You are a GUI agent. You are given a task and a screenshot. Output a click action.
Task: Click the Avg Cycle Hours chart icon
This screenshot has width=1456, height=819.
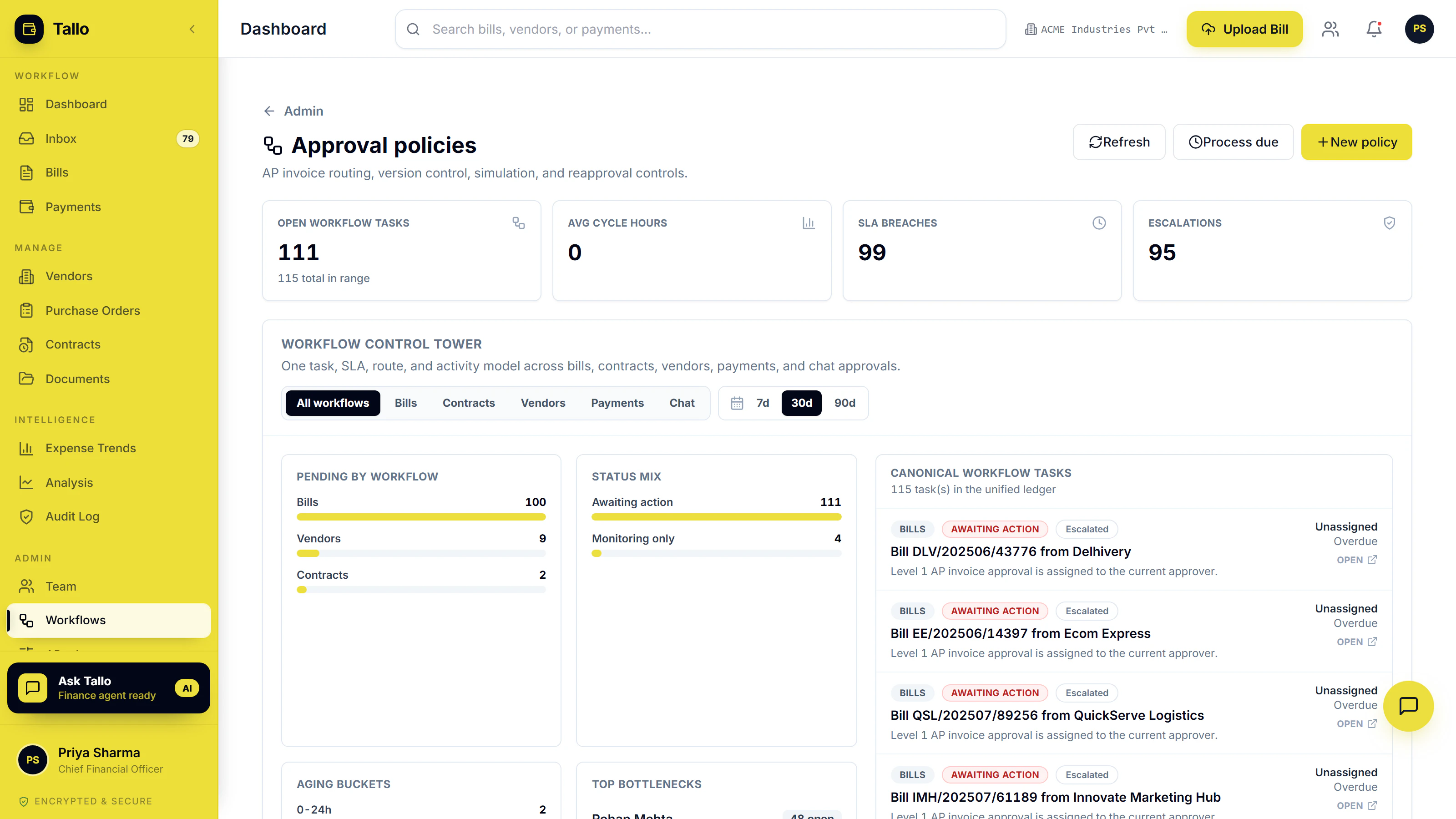coord(809,222)
